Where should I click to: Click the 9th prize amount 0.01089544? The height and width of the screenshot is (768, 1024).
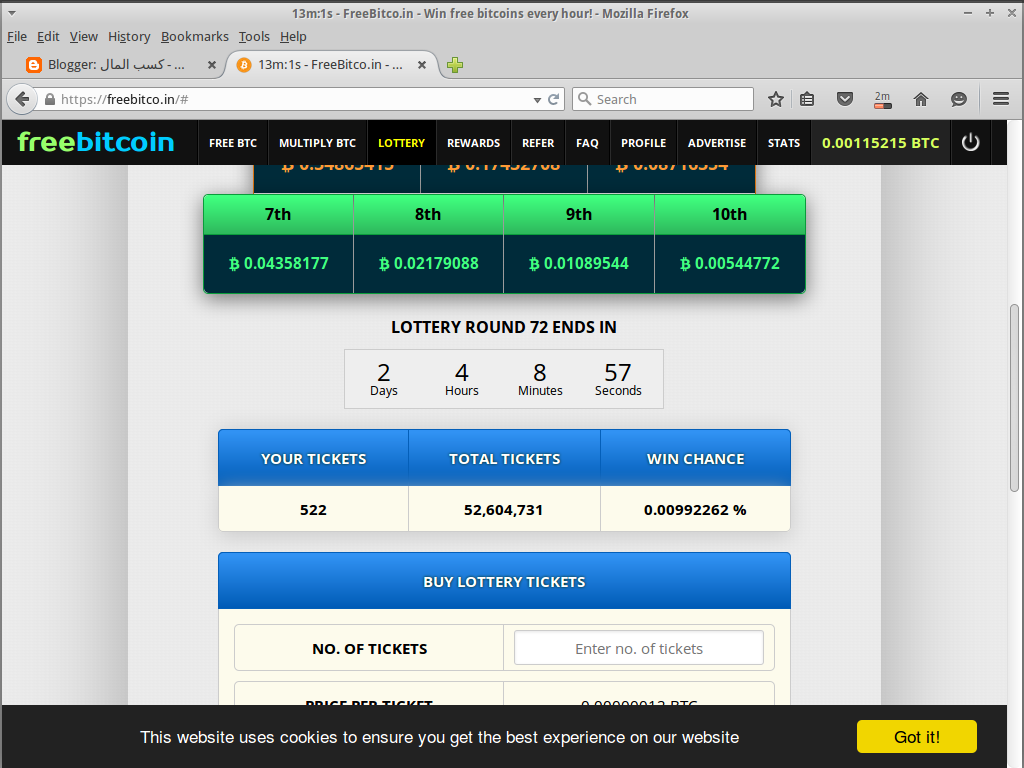[579, 264]
